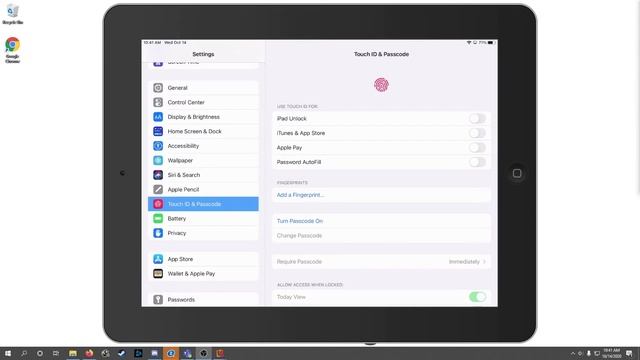640x360 pixels.
Task: Open Passwords settings
Action: [x=203, y=300]
